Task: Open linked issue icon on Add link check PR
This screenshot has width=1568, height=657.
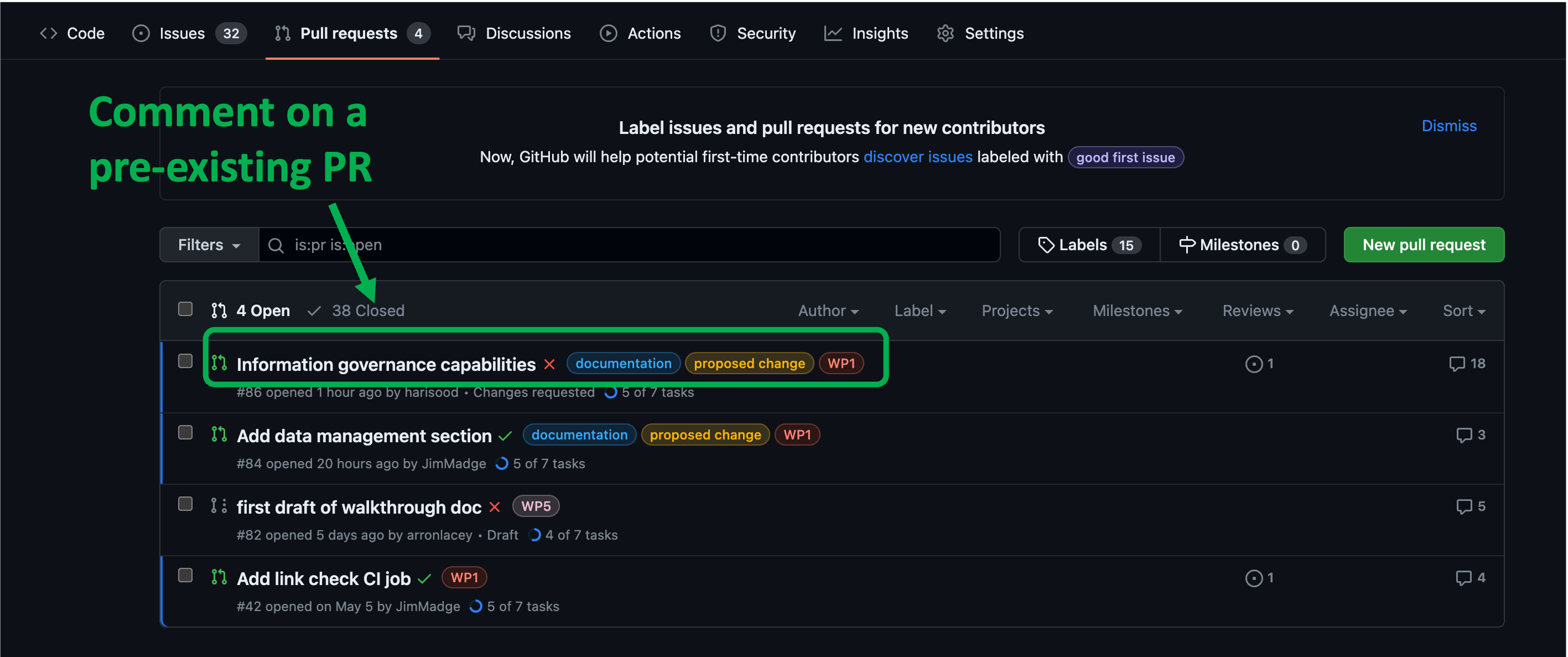Action: pyautogui.click(x=1259, y=578)
